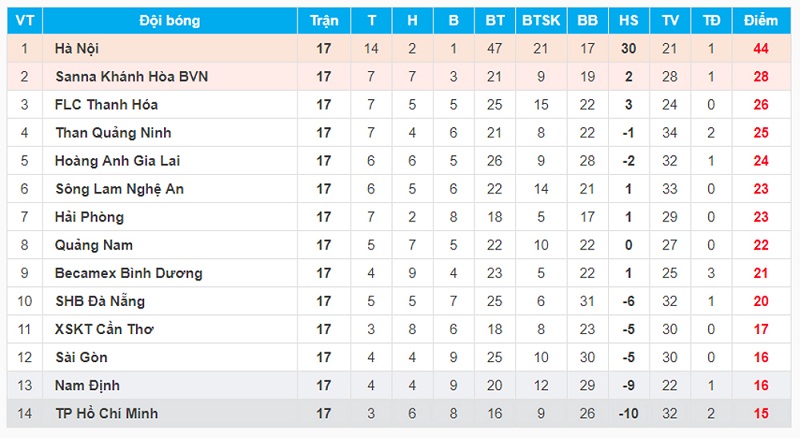The height and width of the screenshot is (438, 800).
Task: Open Than Quảng Ninh team entry
Action: click(113, 133)
